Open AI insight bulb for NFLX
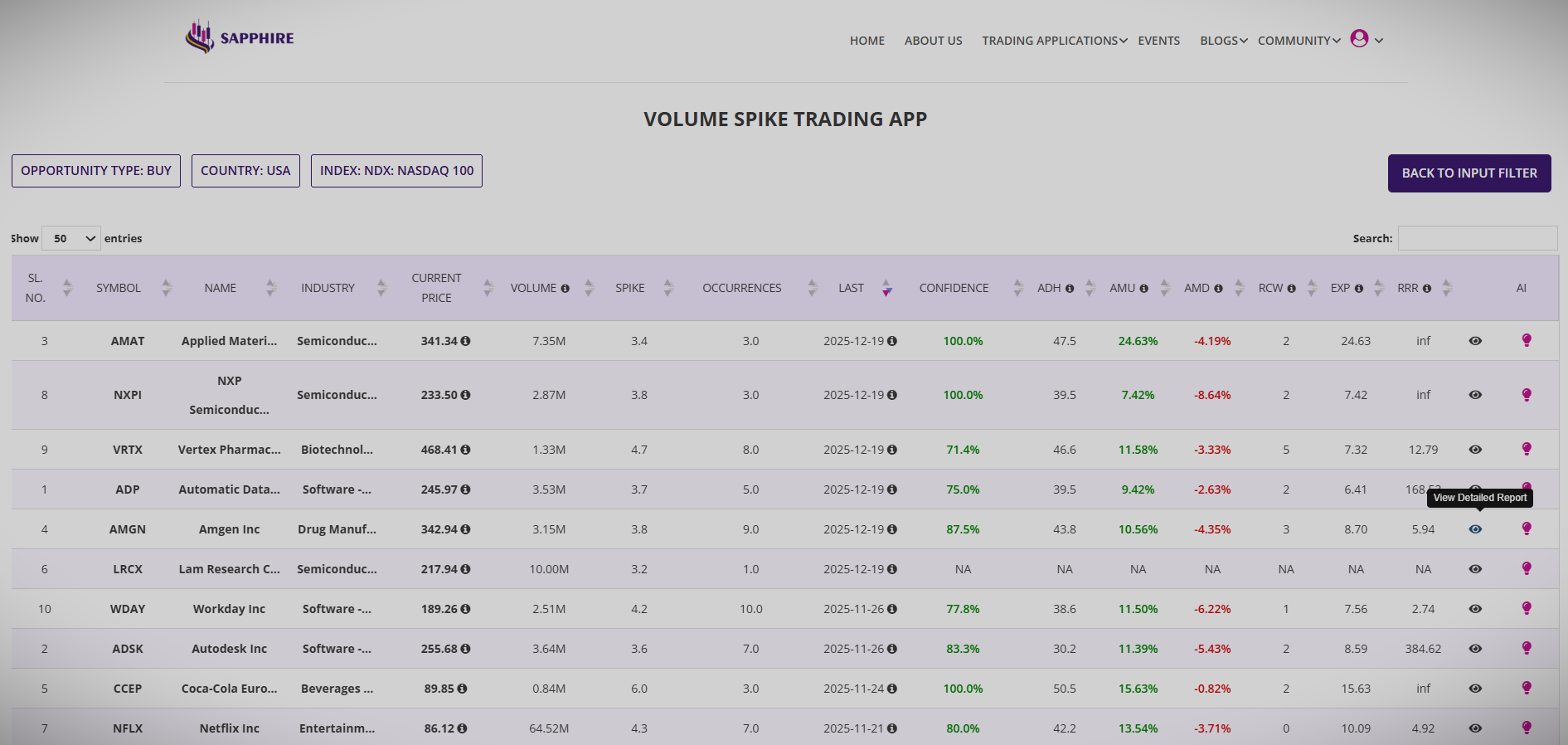This screenshot has width=1568, height=745. pyautogui.click(x=1527, y=728)
